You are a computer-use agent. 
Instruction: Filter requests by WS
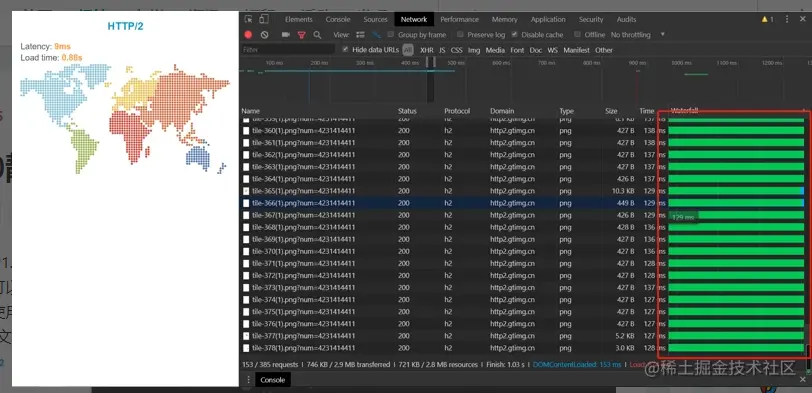click(553, 50)
